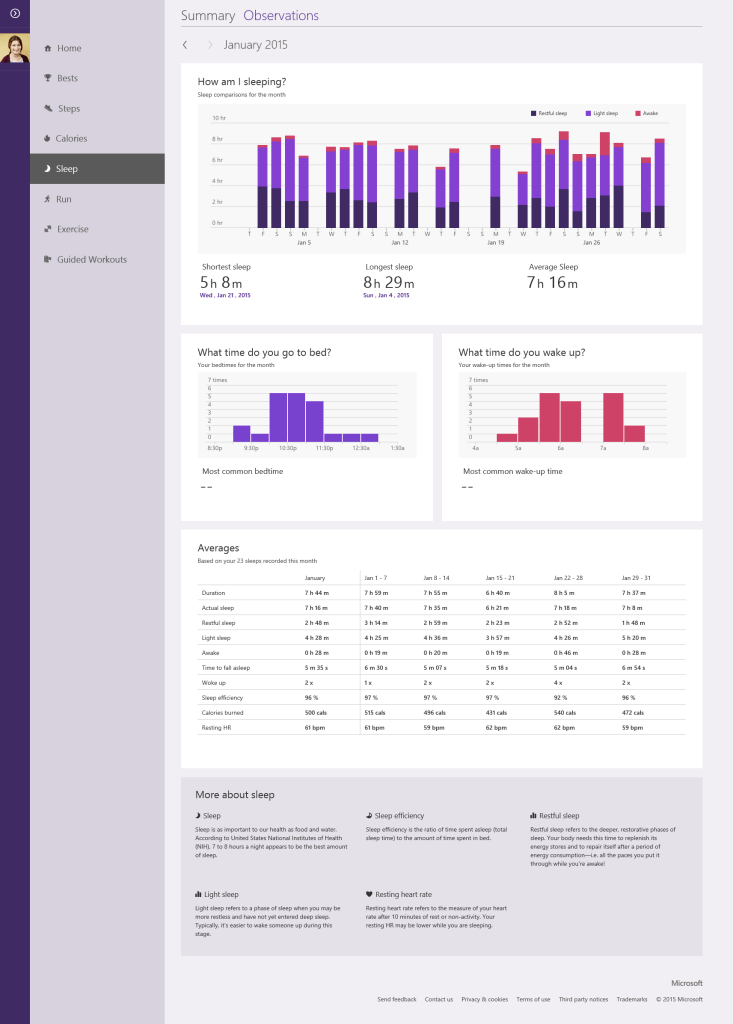
Task: Open the Terms of use link
Action: (x=533, y=999)
